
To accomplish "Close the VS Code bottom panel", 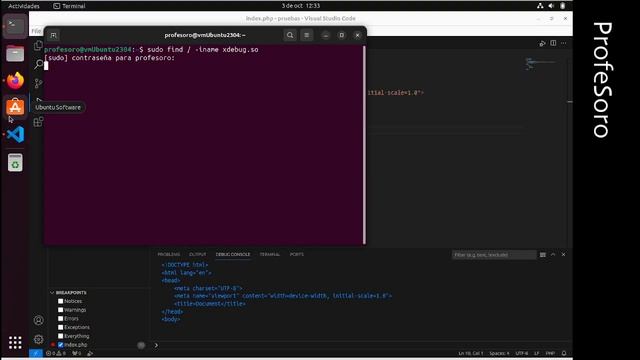I will 563,255.
